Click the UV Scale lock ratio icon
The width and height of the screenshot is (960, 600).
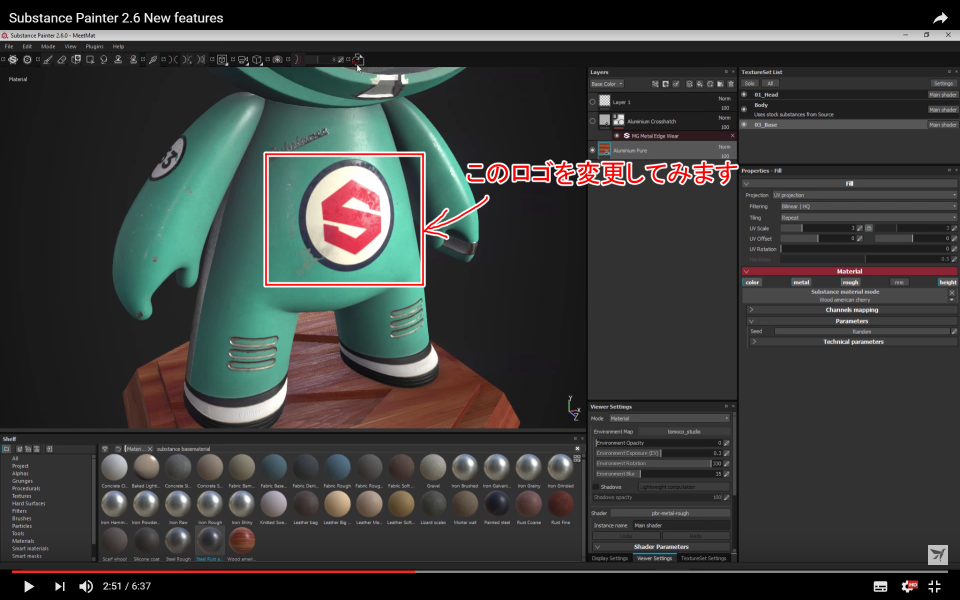pos(868,228)
